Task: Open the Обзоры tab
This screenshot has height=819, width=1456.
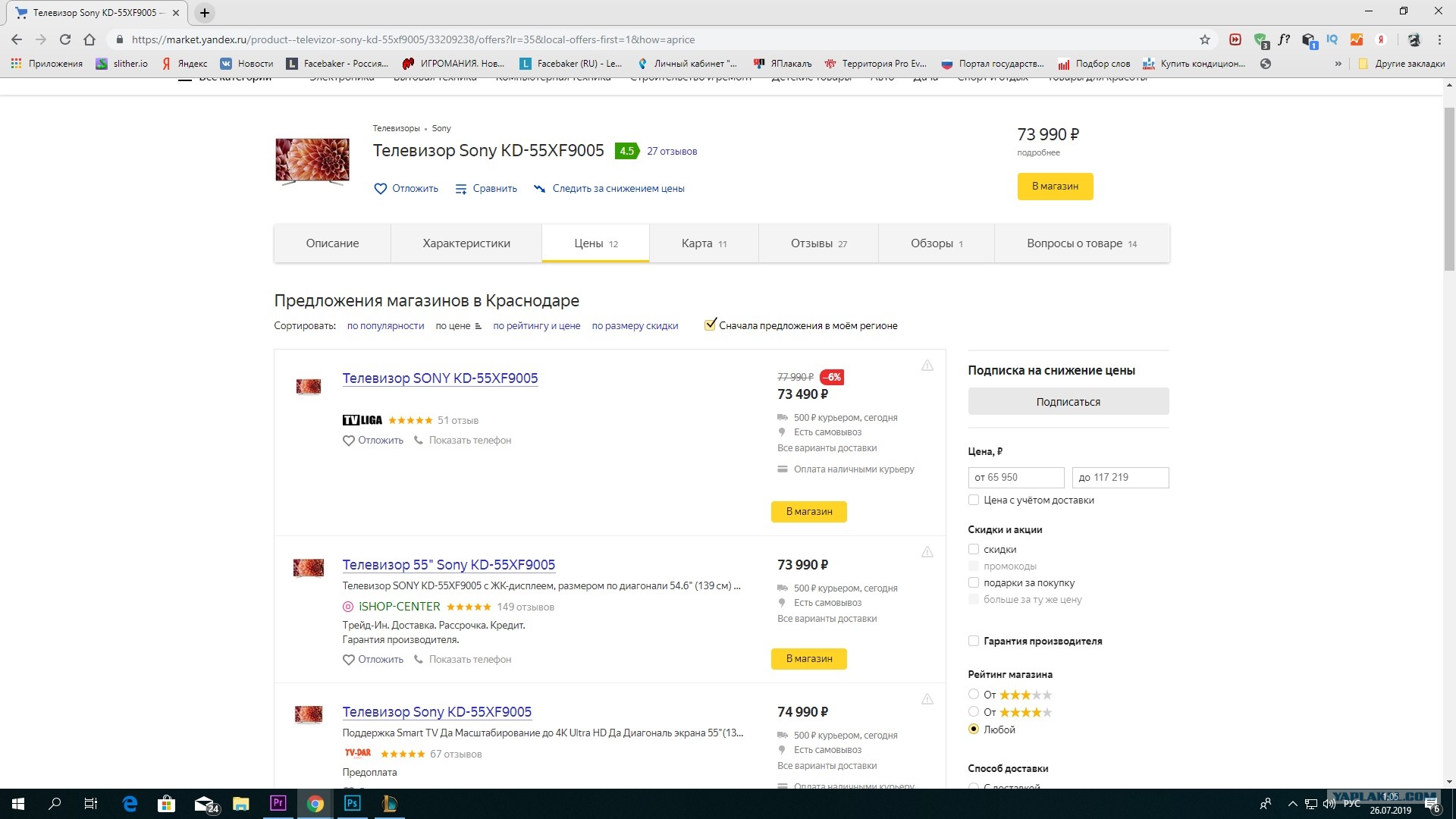Action: pos(937,243)
